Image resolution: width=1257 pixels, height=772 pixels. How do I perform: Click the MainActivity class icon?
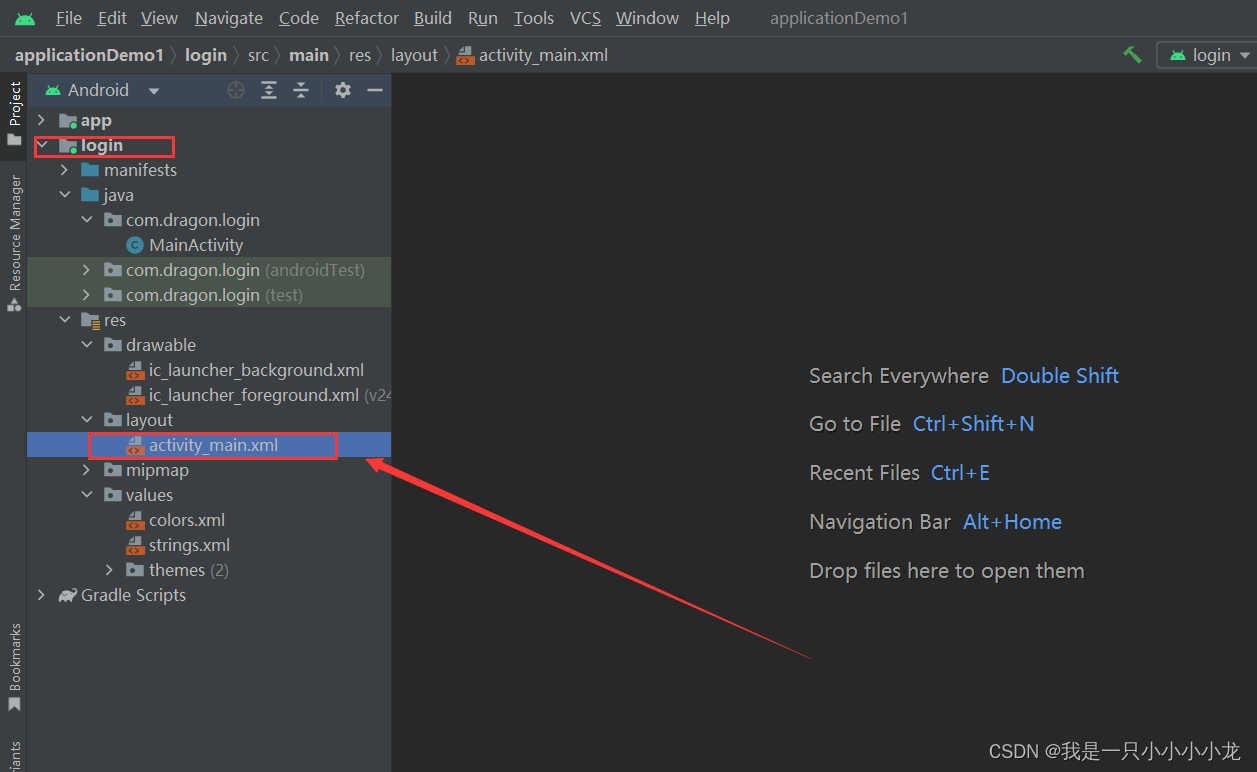tap(135, 245)
